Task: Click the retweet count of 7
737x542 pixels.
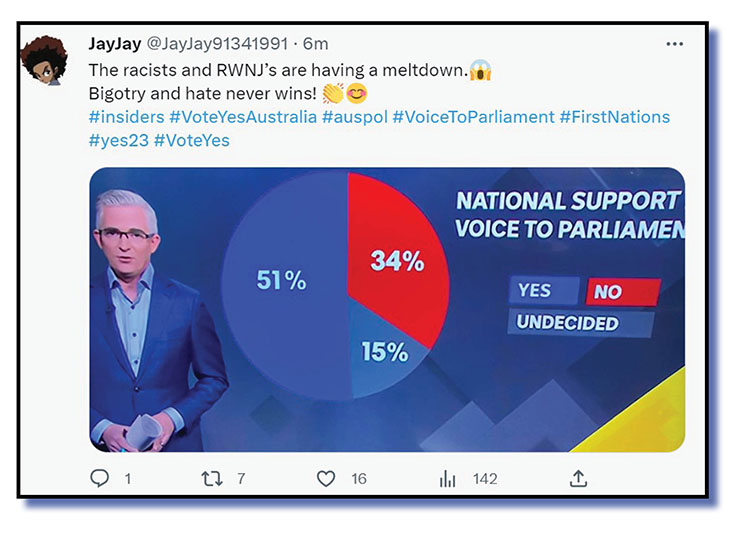Action: tap(241, 479)
